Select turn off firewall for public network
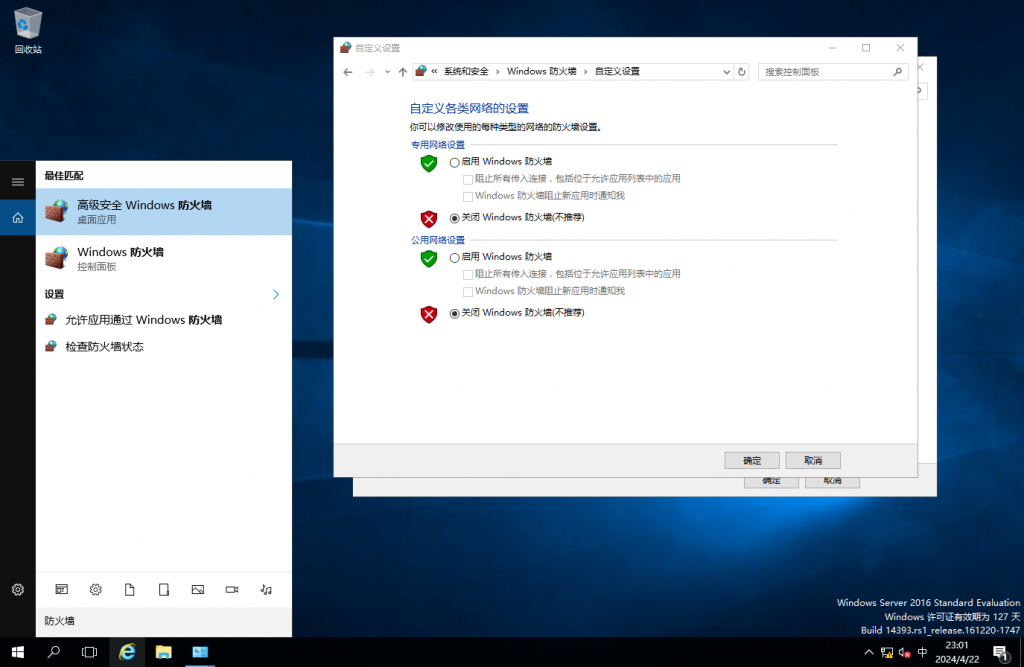This screenshot has height=667, width=1024. (455, 314)
